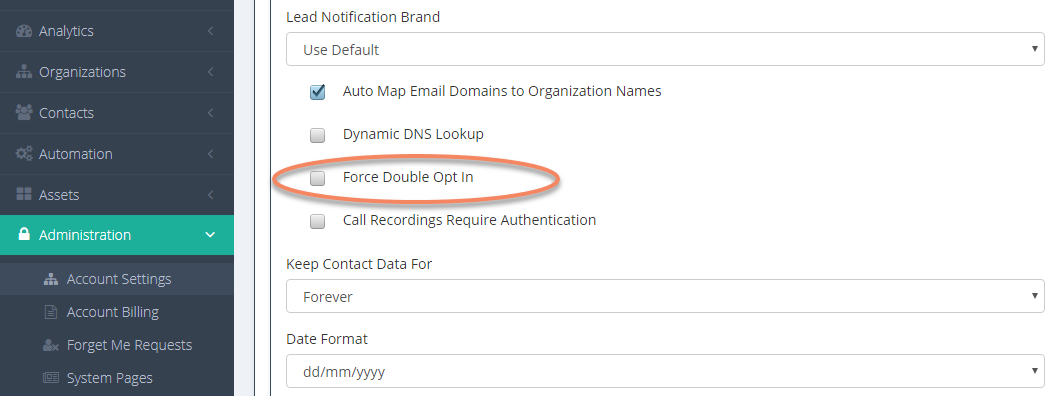This screenshot has height=396, width=1064.
Task: Click the Force Double Opt In label
Action: [408, 178]
